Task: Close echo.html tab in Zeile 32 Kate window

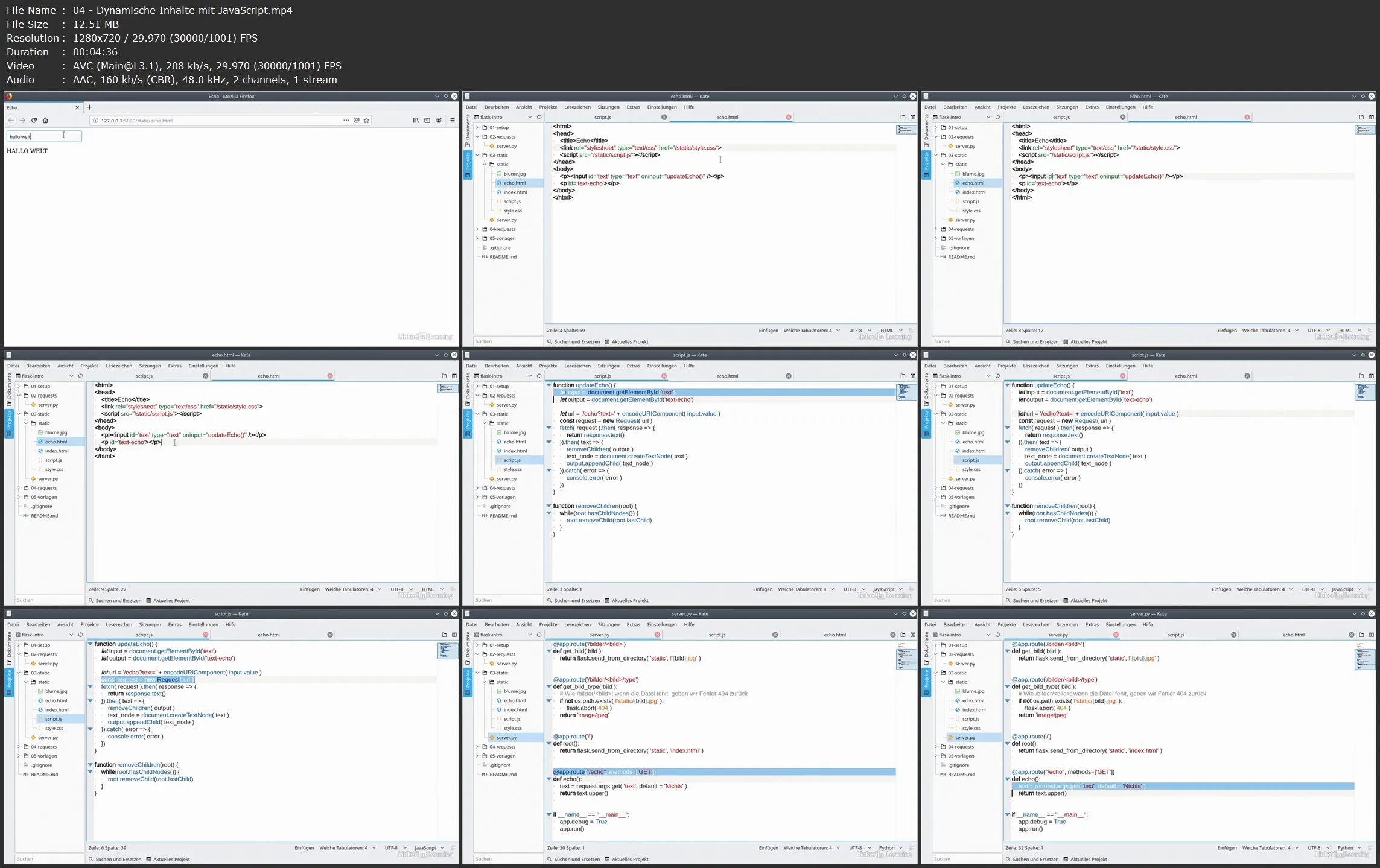Action: [x=1352, y=635]
